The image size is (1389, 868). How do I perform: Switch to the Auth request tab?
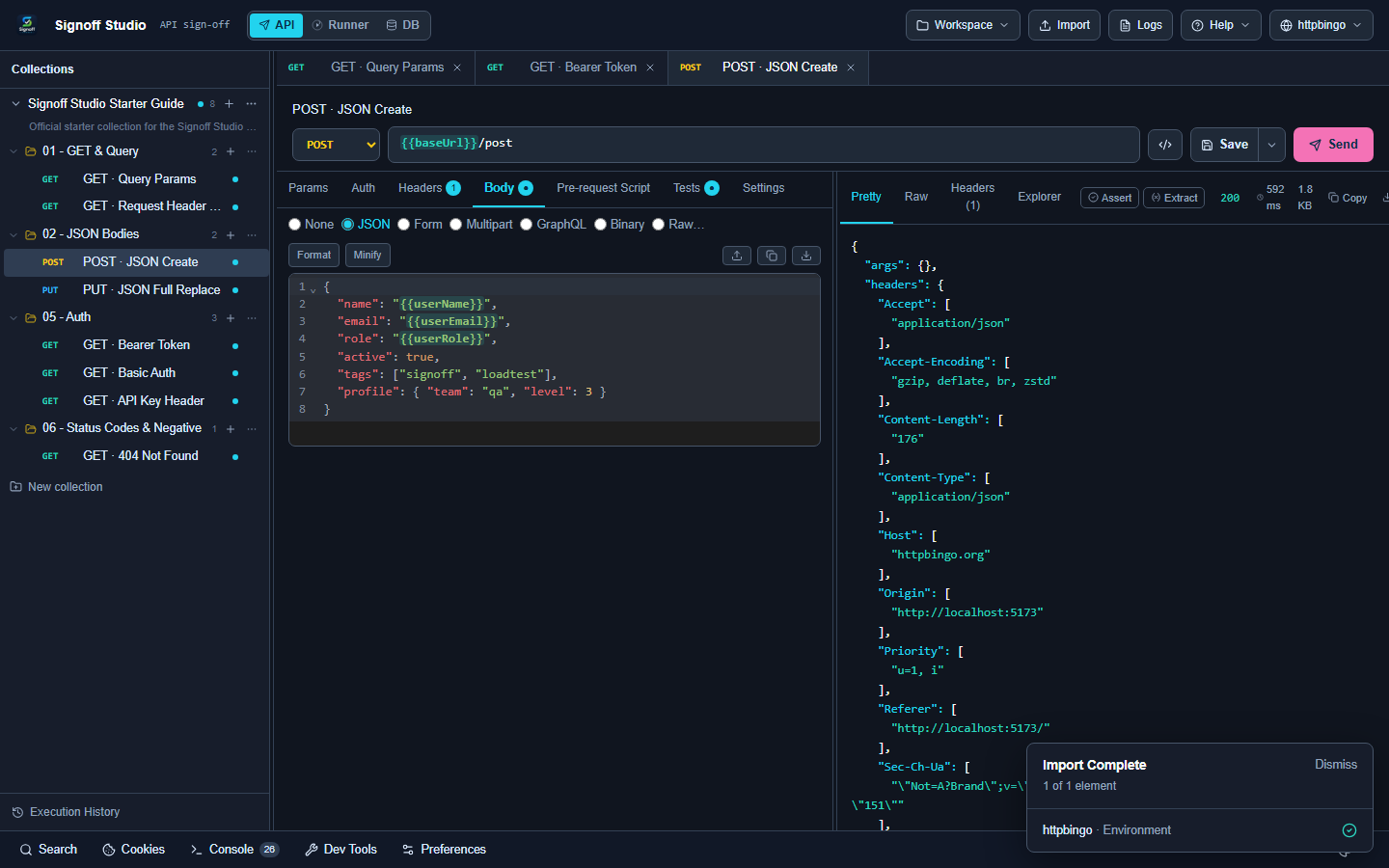(x=364, y=188)
